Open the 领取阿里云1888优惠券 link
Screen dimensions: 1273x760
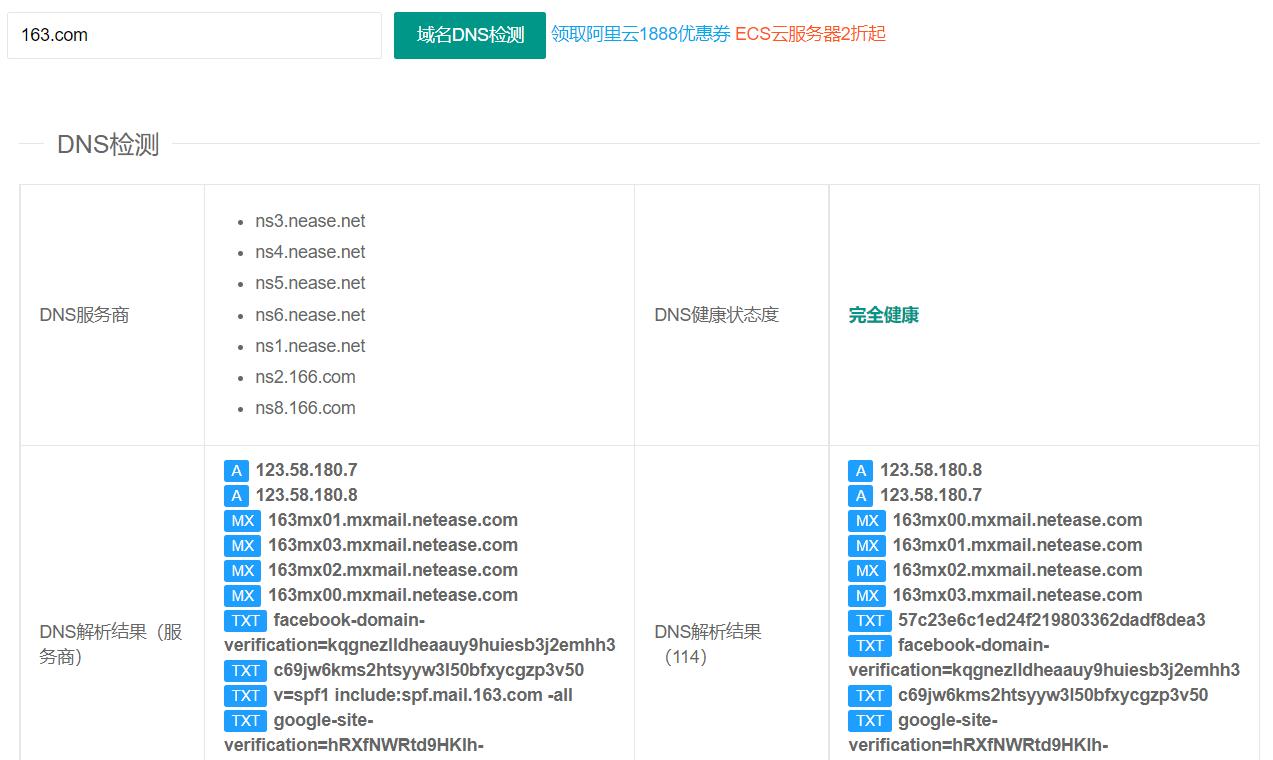coord(641,34)
